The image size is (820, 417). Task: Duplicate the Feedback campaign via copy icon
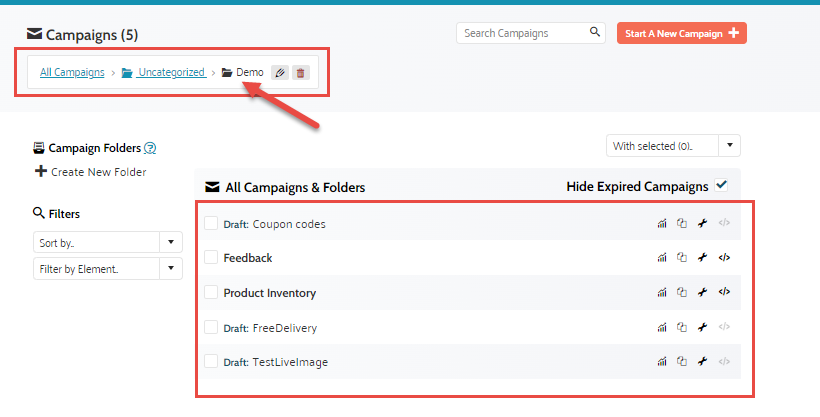click(x=682, y=258)
